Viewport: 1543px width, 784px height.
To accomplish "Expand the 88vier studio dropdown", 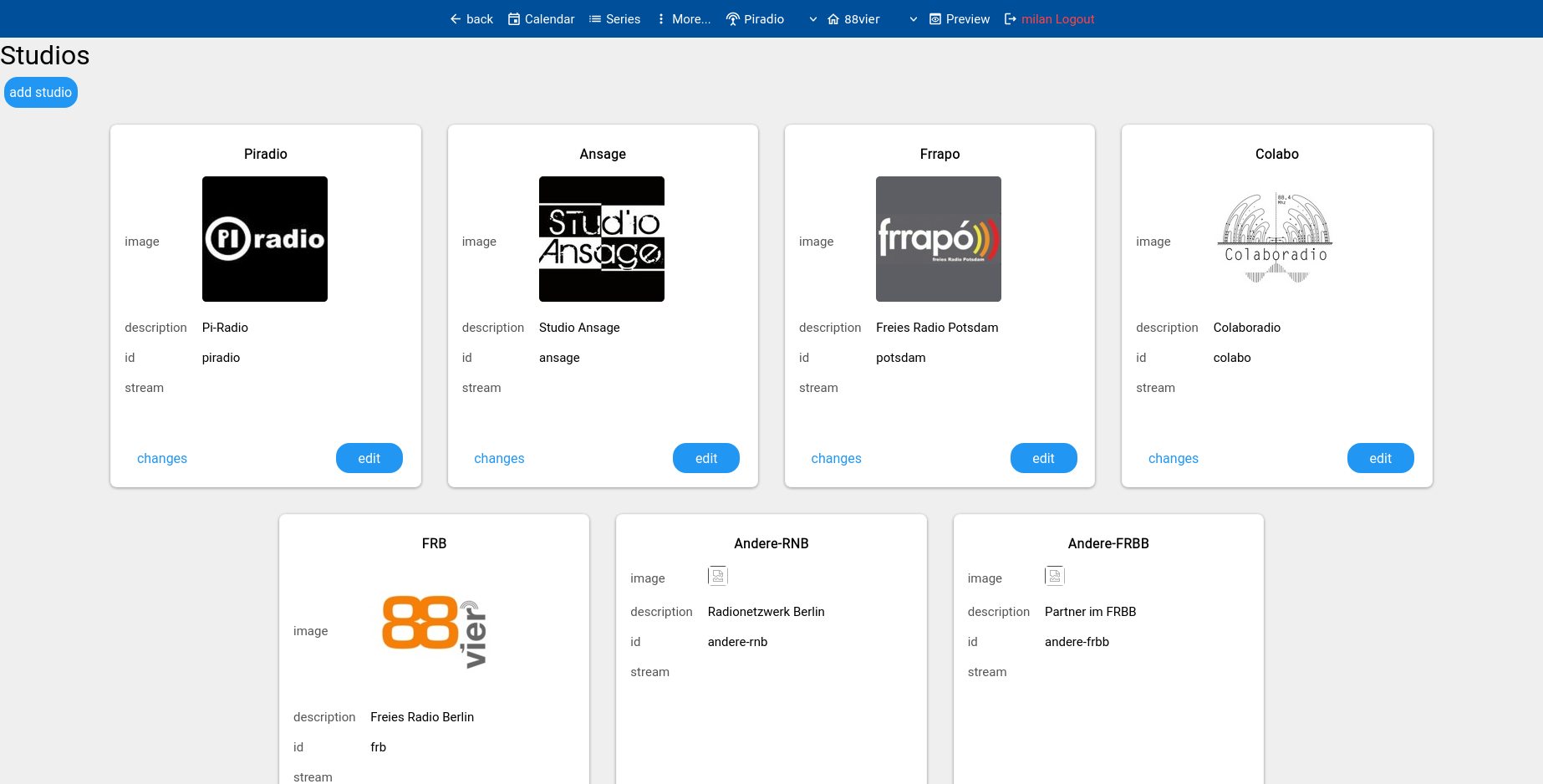I will (x=913, y=19).
